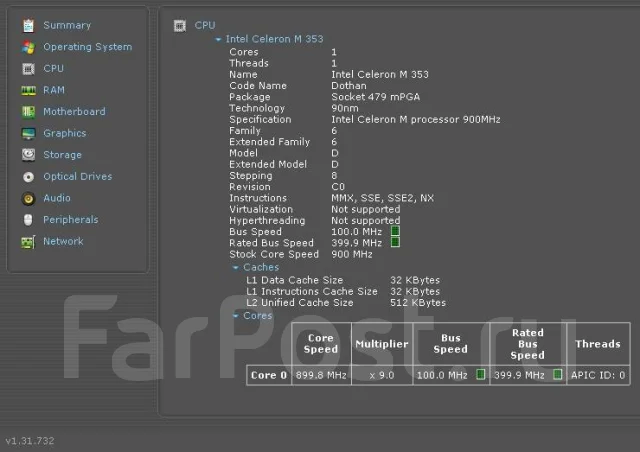Screen dimensions: 640x452
Task: Collapse the Intel Celeron M 353 tree node
Action: point(218,39)
